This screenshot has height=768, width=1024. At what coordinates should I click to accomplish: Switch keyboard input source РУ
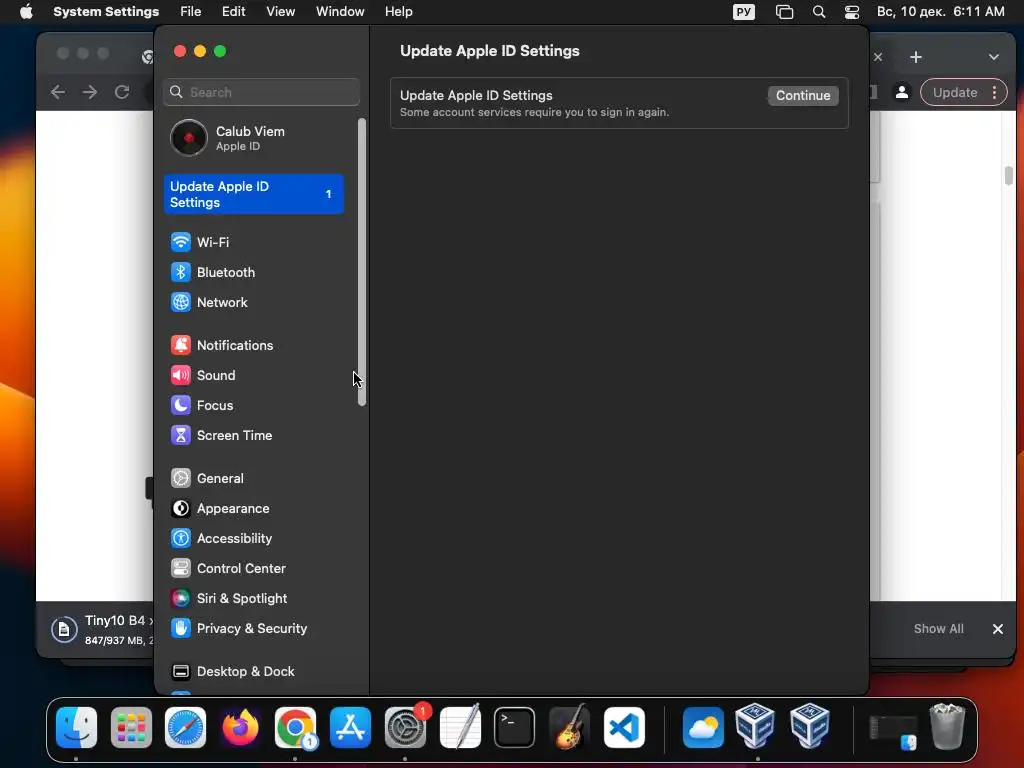tap(743, 12)
